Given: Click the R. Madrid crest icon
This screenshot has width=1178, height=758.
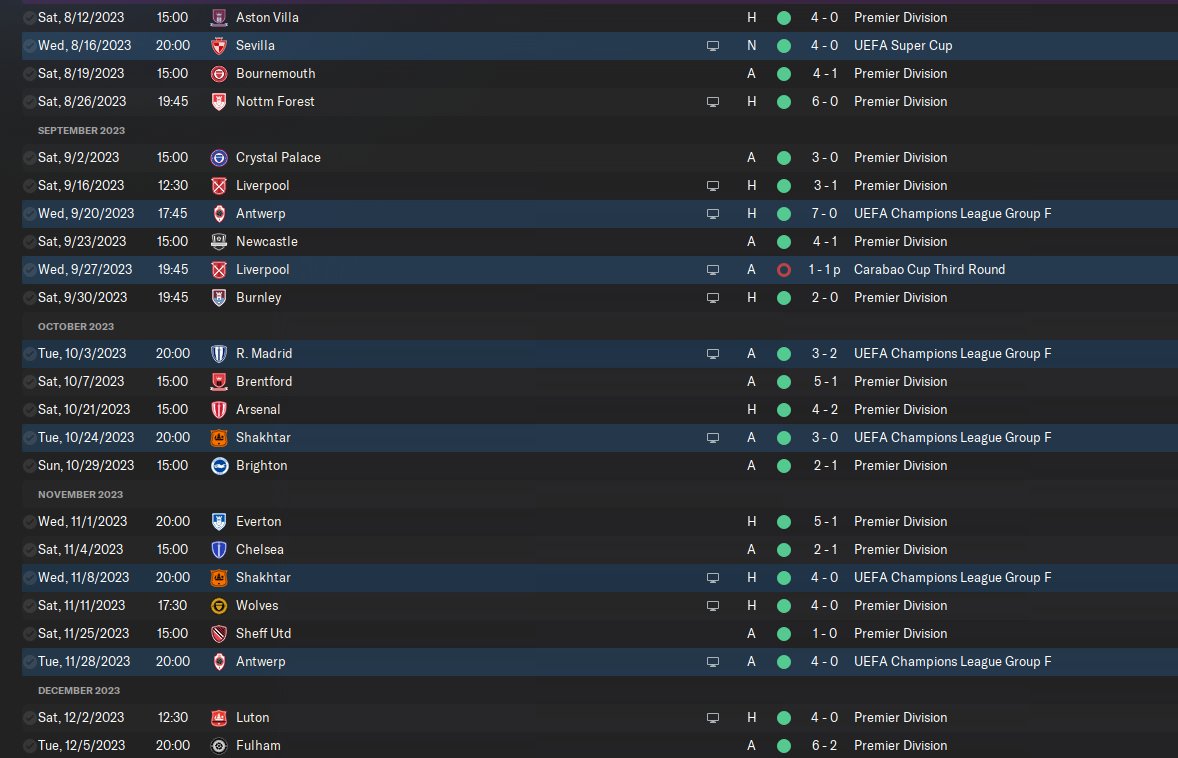Looking at the screenshot, I should pos(219,354).
